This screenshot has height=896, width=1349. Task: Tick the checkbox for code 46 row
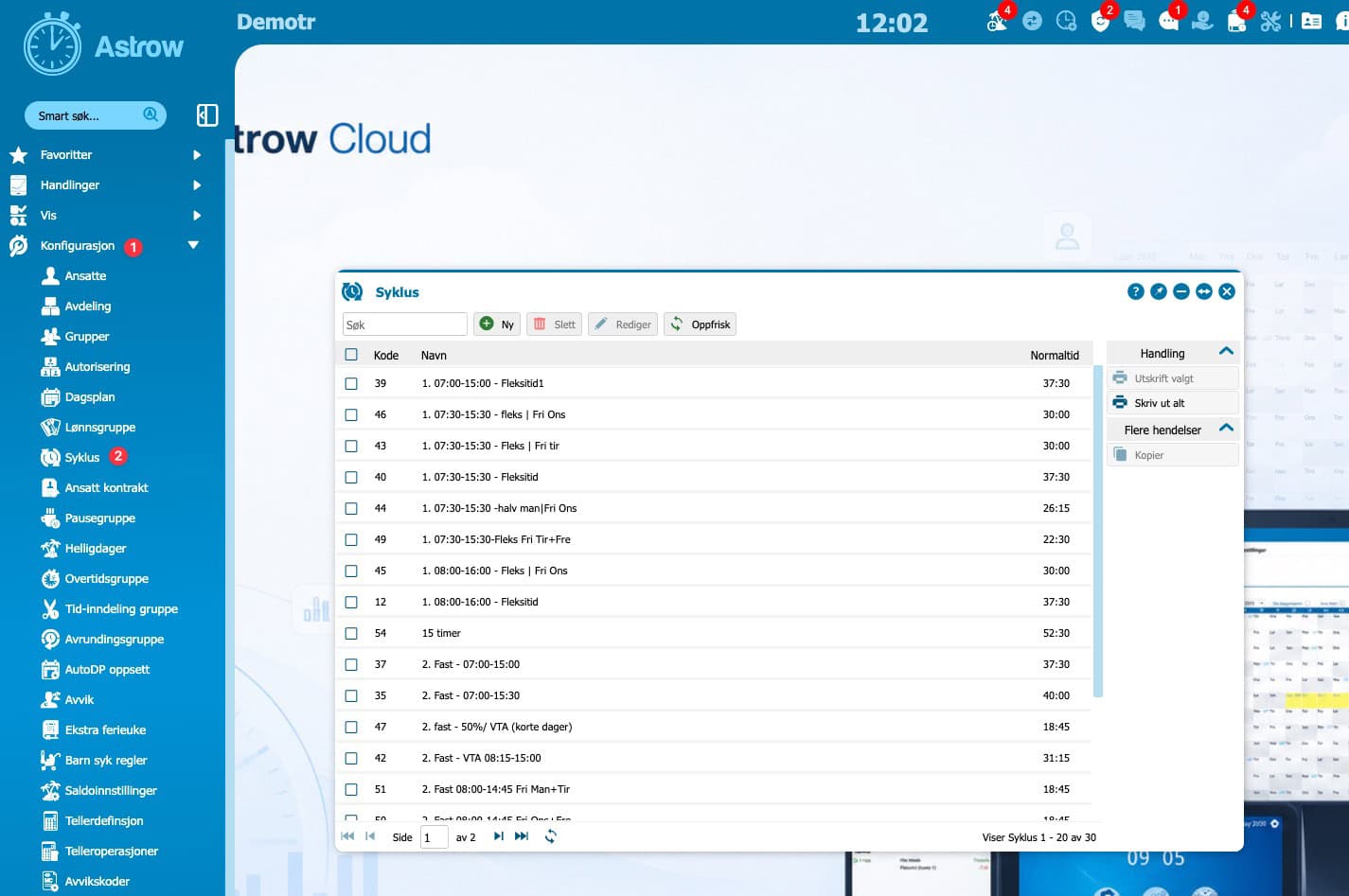351,414
